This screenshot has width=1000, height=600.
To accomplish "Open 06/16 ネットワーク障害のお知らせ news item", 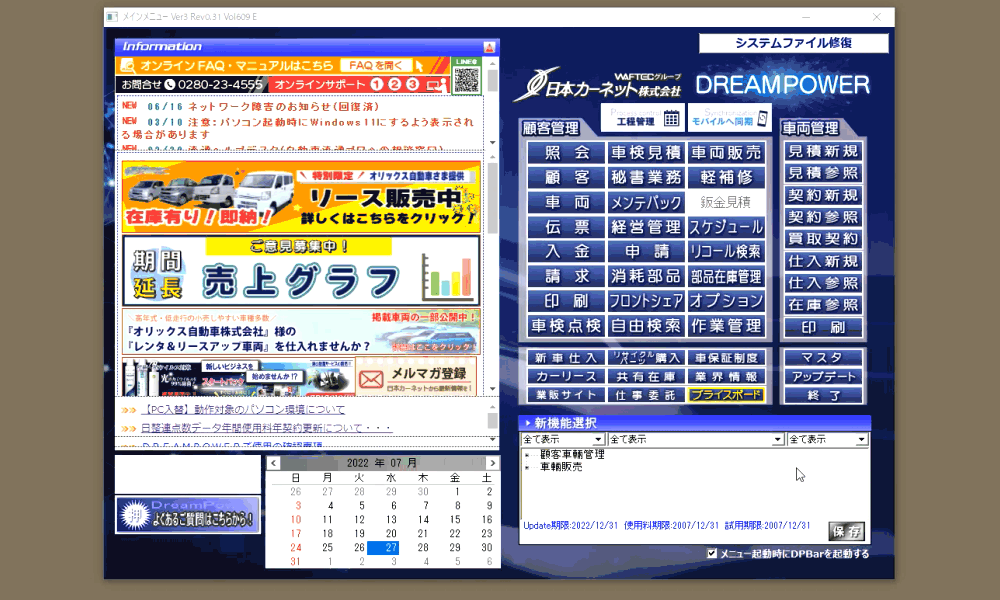I will pos(263,106).
